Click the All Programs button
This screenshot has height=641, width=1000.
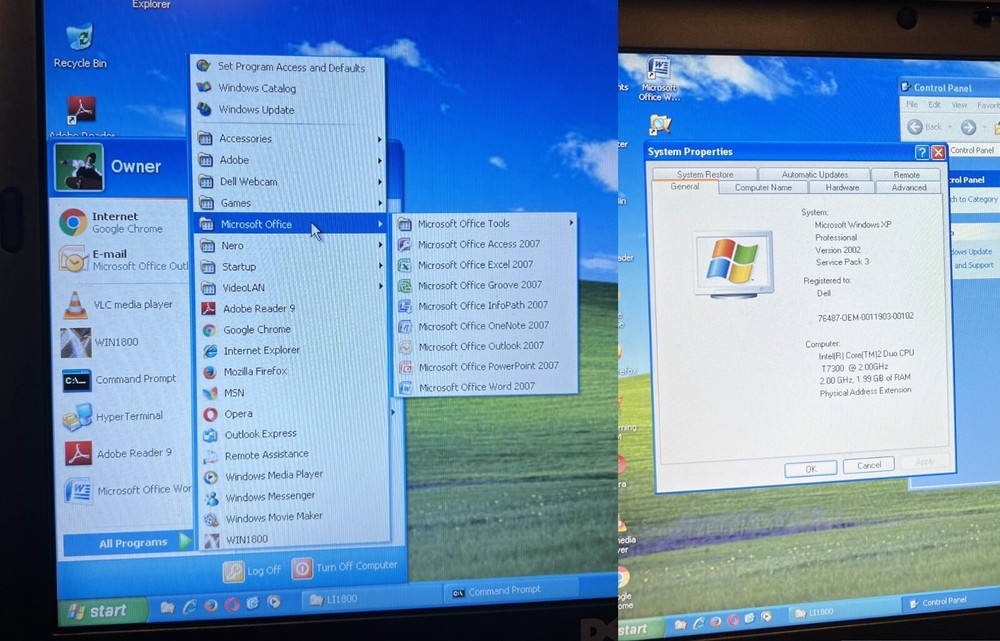(128, 543)
